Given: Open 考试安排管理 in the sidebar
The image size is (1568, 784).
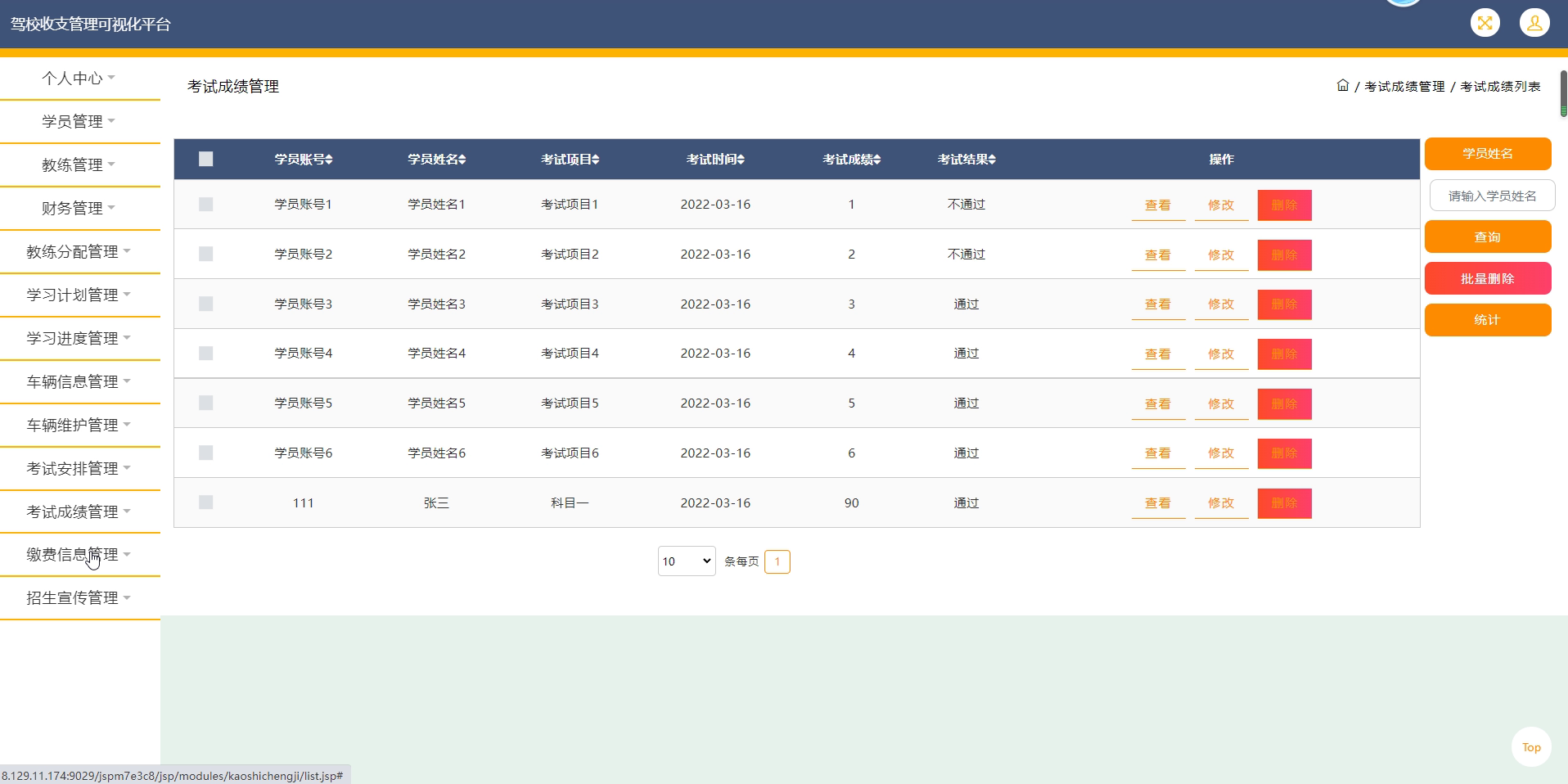Looking at the screenshot, I should coord(79,469).
